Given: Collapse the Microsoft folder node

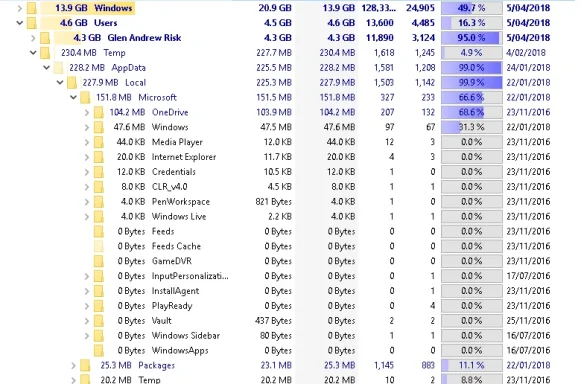Looking at the screenshot, I should coord(73,97).
